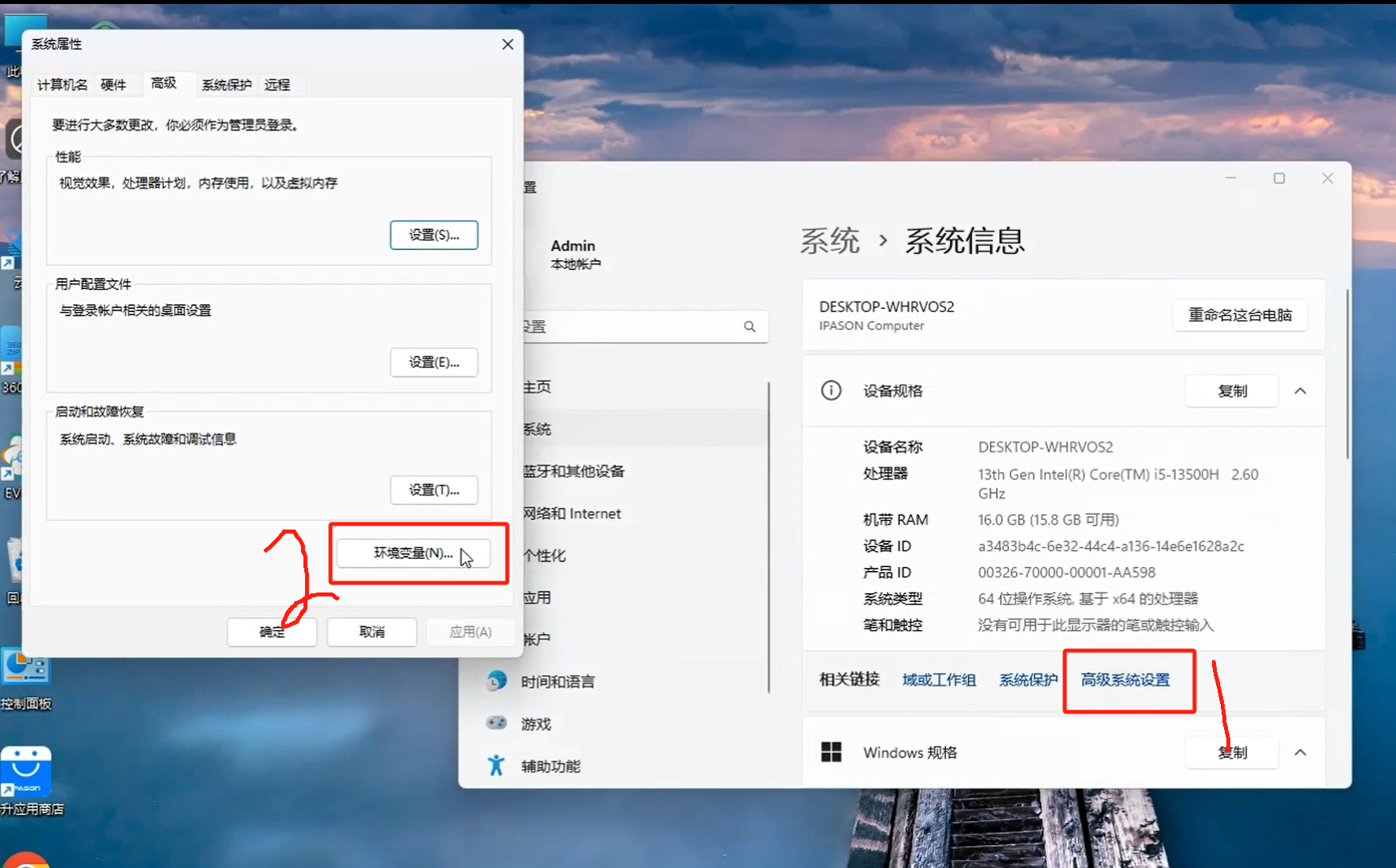Copy Windows 规格 with its 复制 button

(x=1232, y=753)
